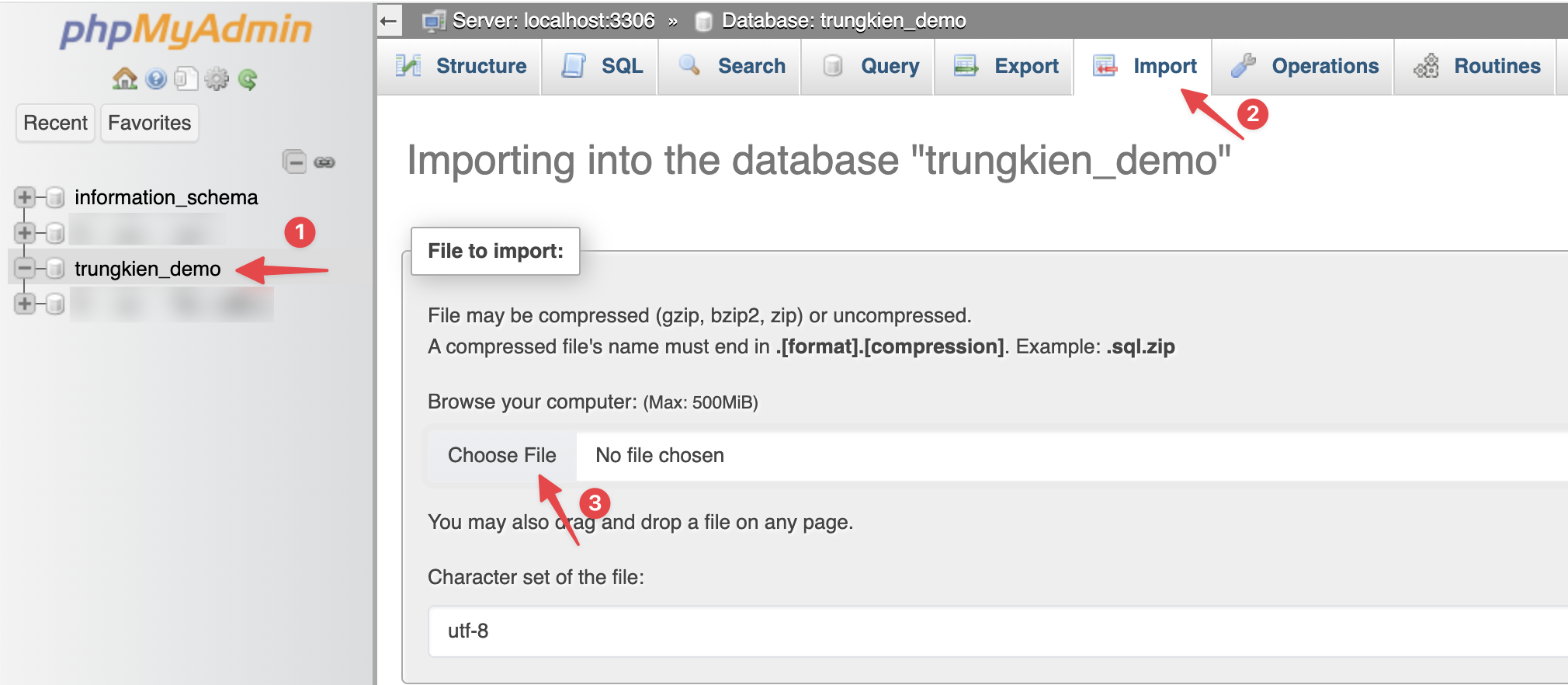Viewport: 1568px width, 685px height.
Task: Open Database: trungkien_demo breadcrumb link
Action: [844, 21]
